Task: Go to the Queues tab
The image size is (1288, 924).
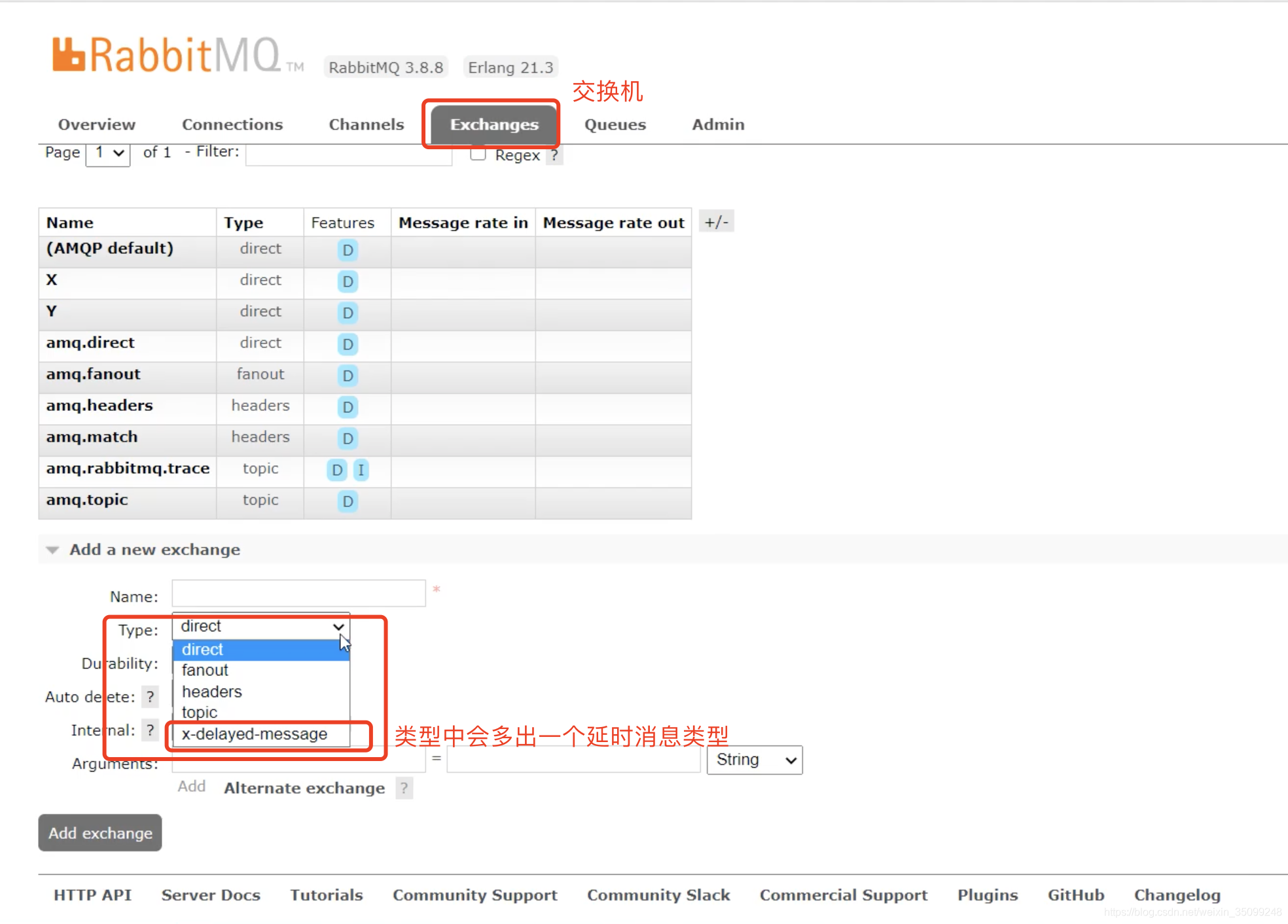Action: click(x=615, y=124)
